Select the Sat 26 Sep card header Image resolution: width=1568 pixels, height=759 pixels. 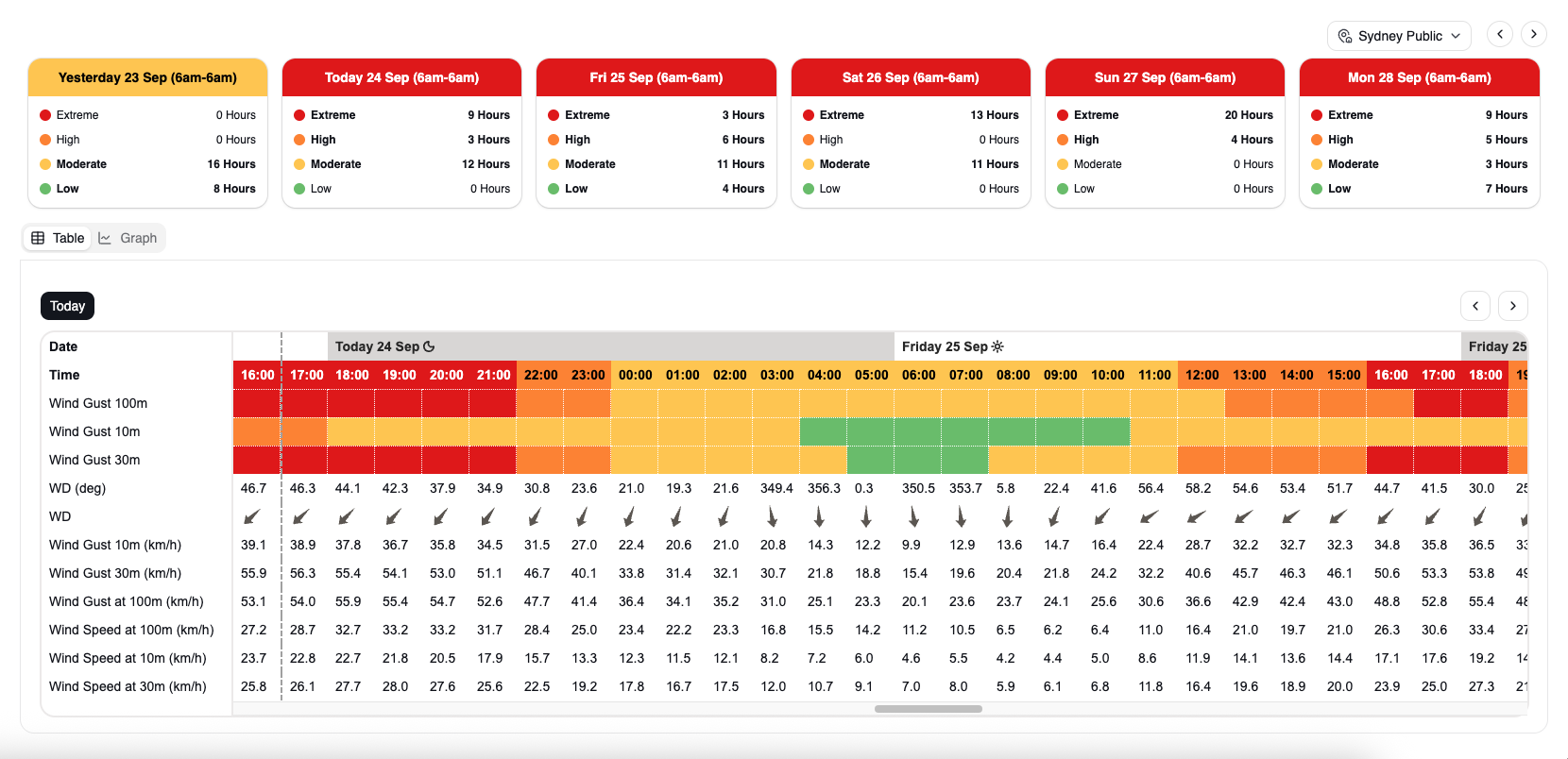[911, 77]
